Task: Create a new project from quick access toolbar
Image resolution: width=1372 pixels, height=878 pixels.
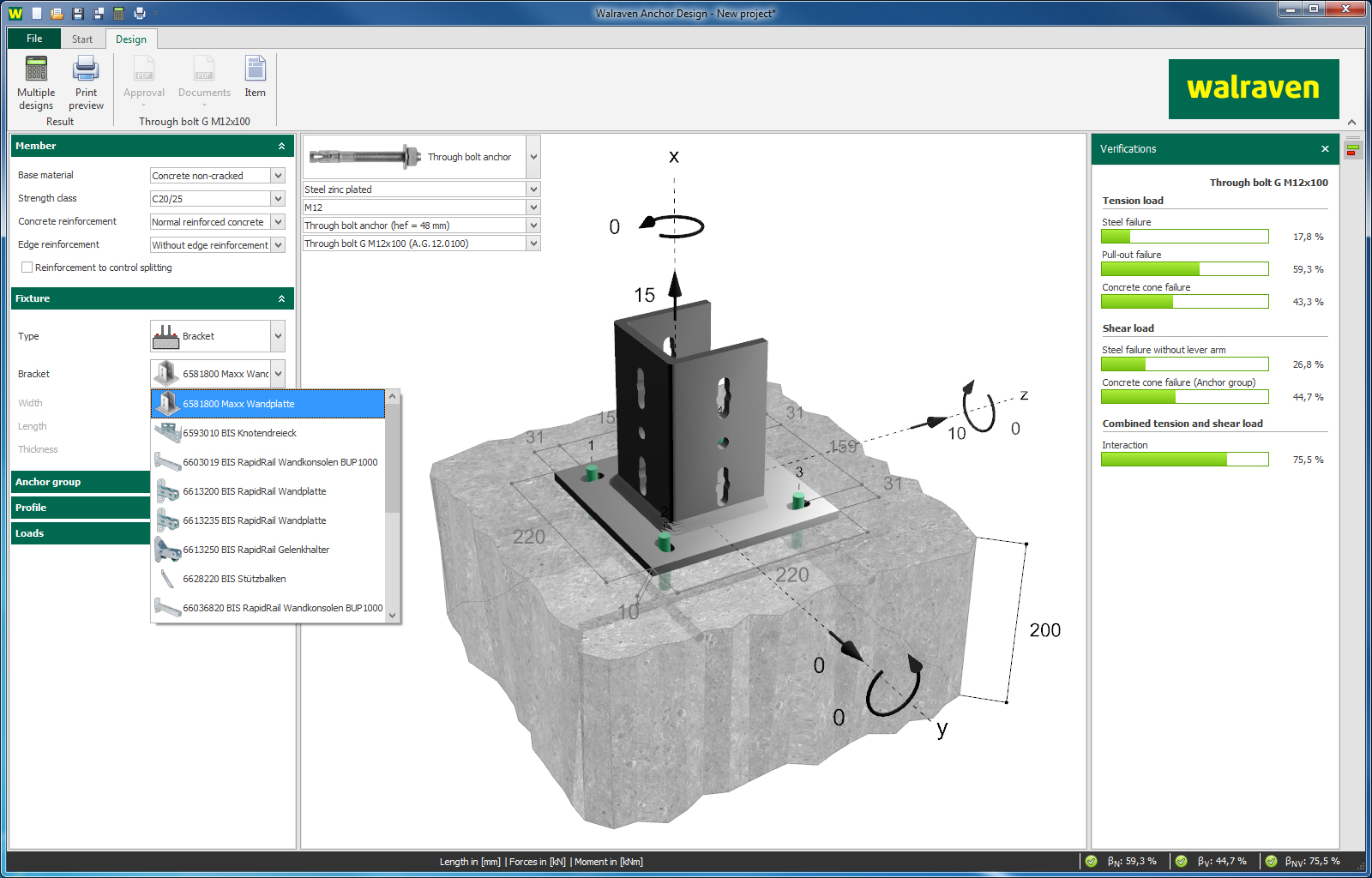Action: click(37, 13)
